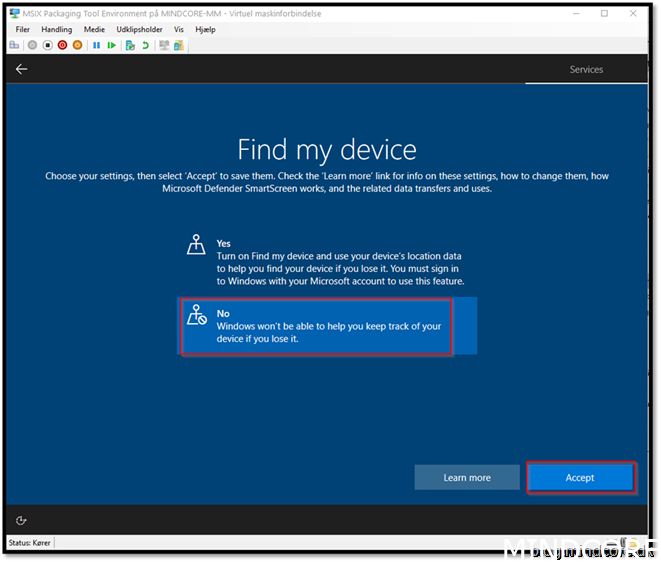Switch to the Services tab
The height and width of the screenshot is (562, 661).
[586, 70]
